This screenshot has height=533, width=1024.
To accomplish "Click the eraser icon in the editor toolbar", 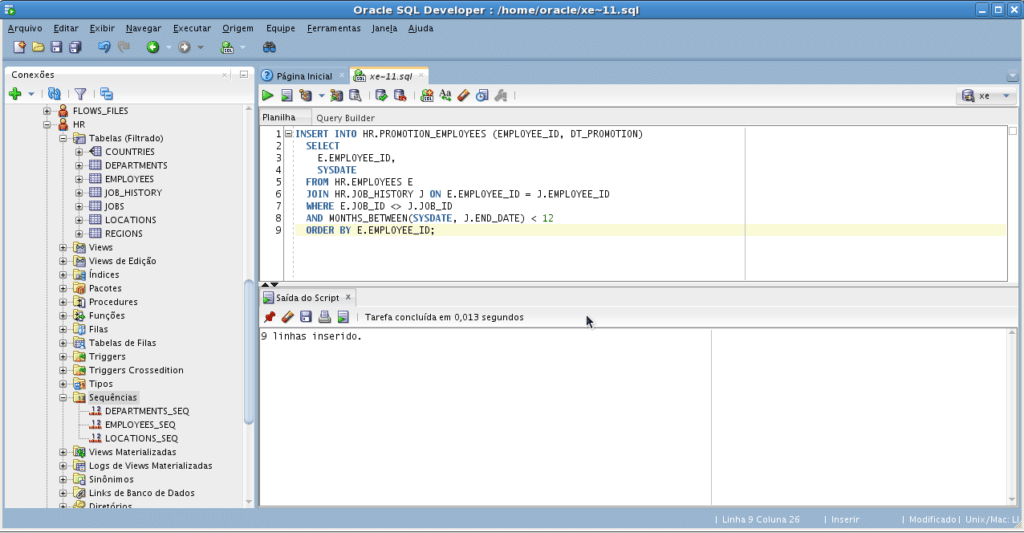I will pyautogui.click(x=463, y=96).
